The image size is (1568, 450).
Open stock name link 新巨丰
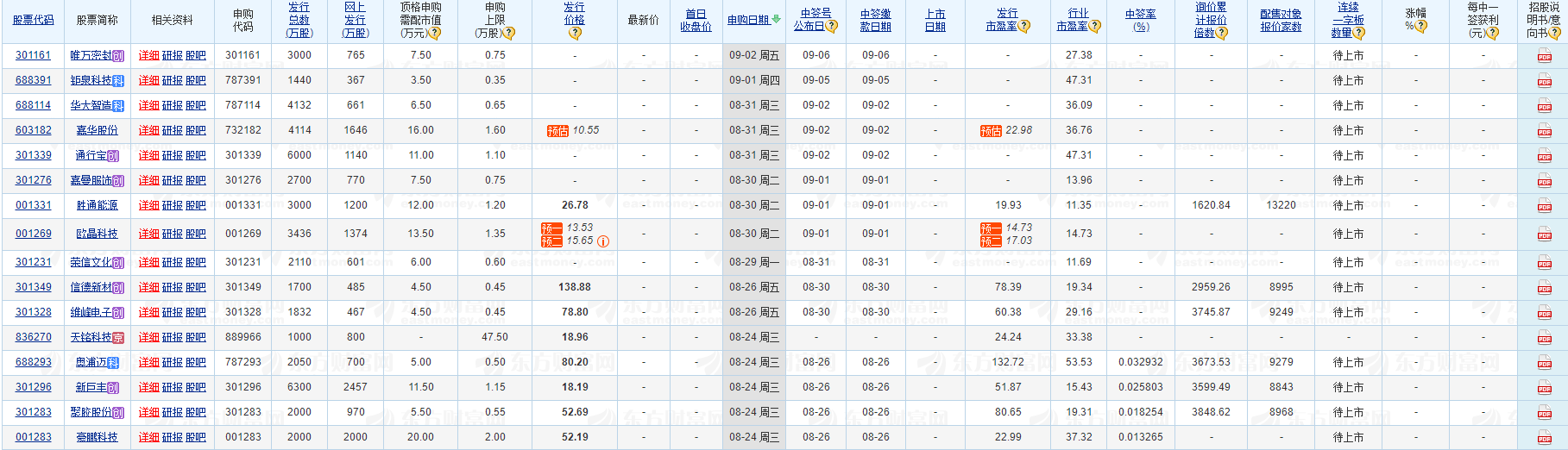[x=91, y=387]
